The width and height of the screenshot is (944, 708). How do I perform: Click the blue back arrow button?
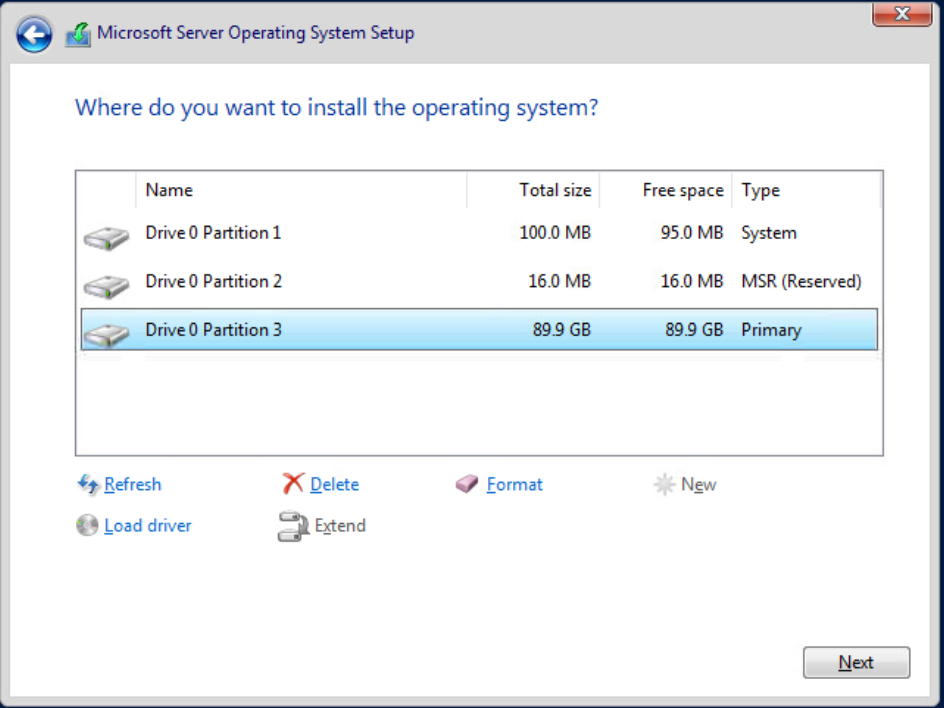(34, 35)
